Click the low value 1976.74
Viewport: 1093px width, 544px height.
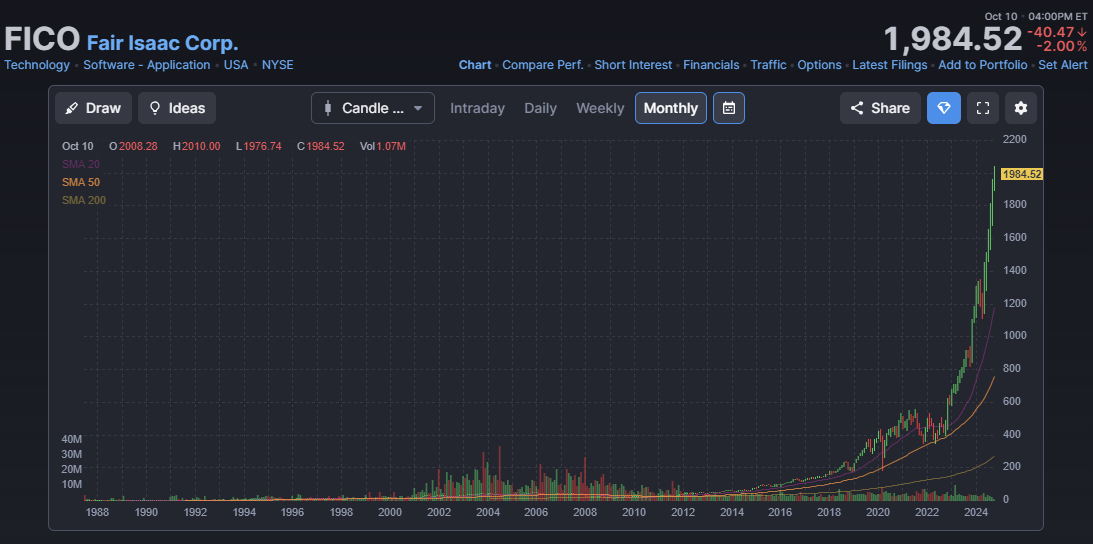pyautogui.click(x=263, y=146)
